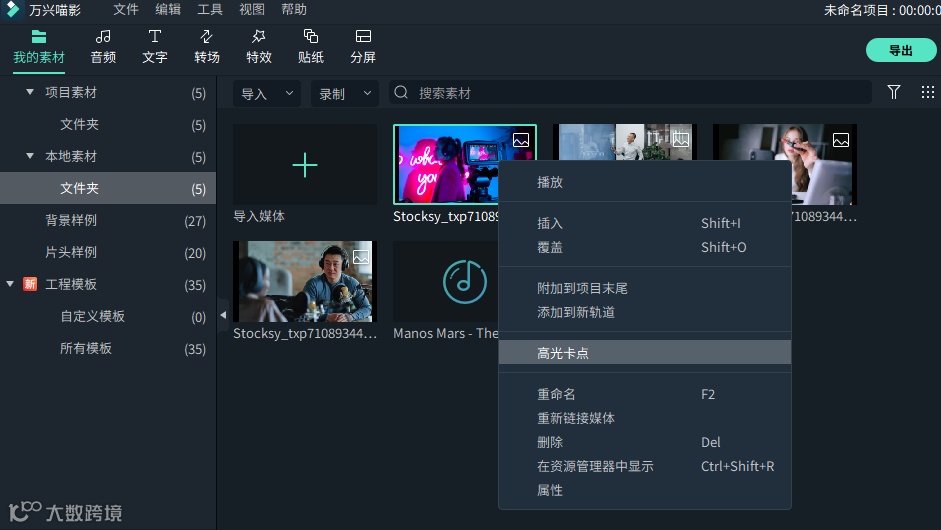Viewport: 941px width, 530px height.
Task: Click the 未命名项目 project title
Action: point(857,10)
